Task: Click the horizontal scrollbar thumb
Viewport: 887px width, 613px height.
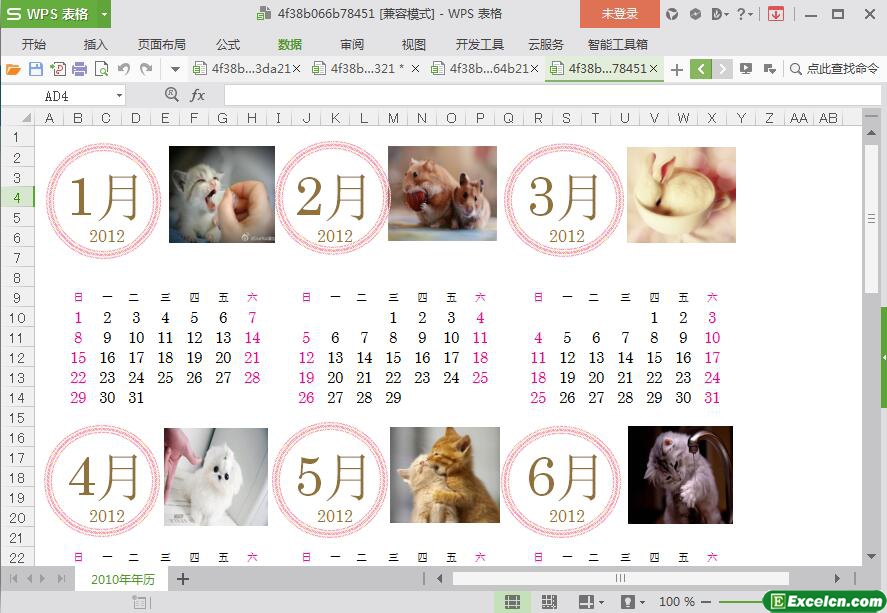Action: (x=621, y=578)
